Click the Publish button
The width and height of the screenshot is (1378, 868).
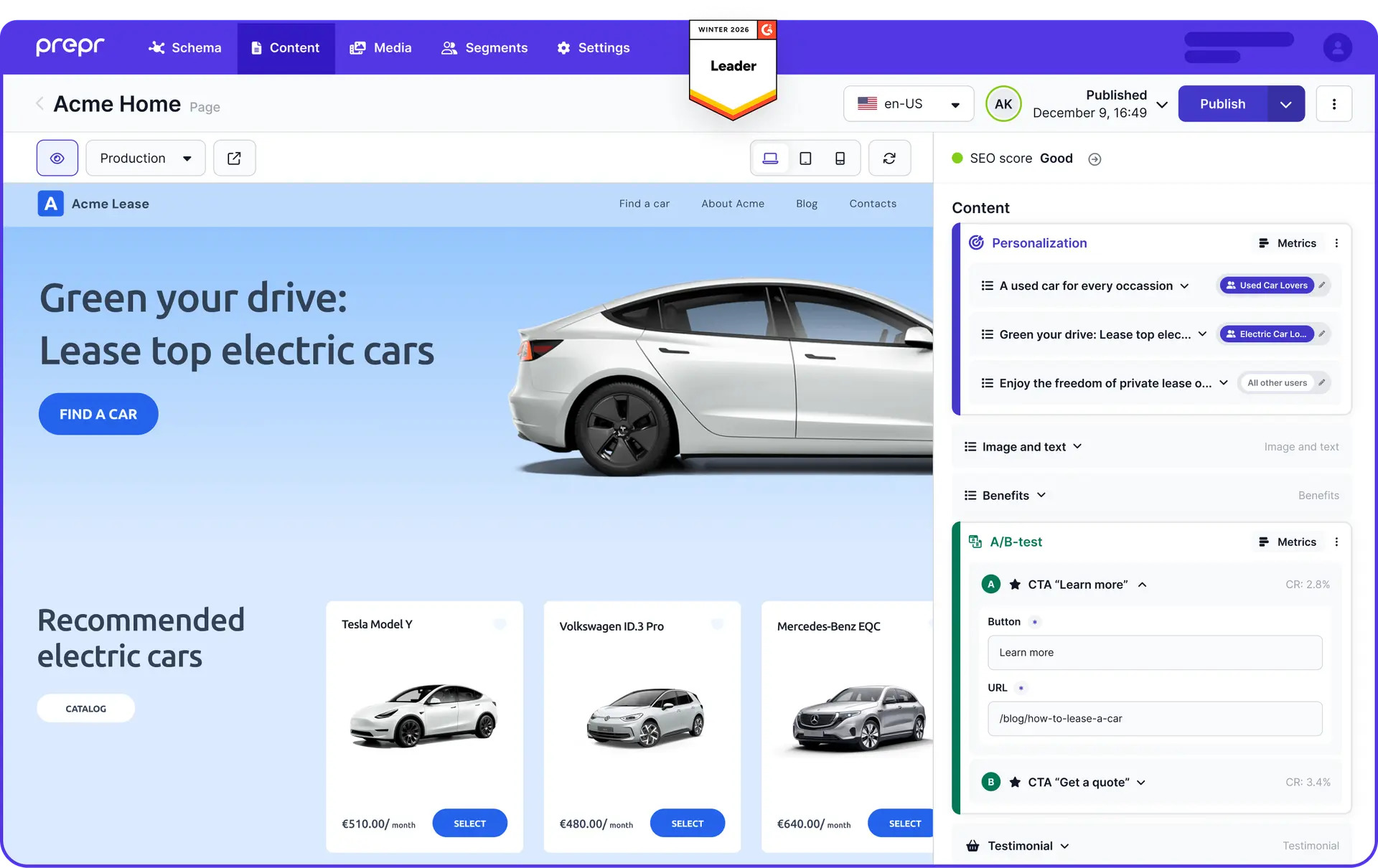1222,103
